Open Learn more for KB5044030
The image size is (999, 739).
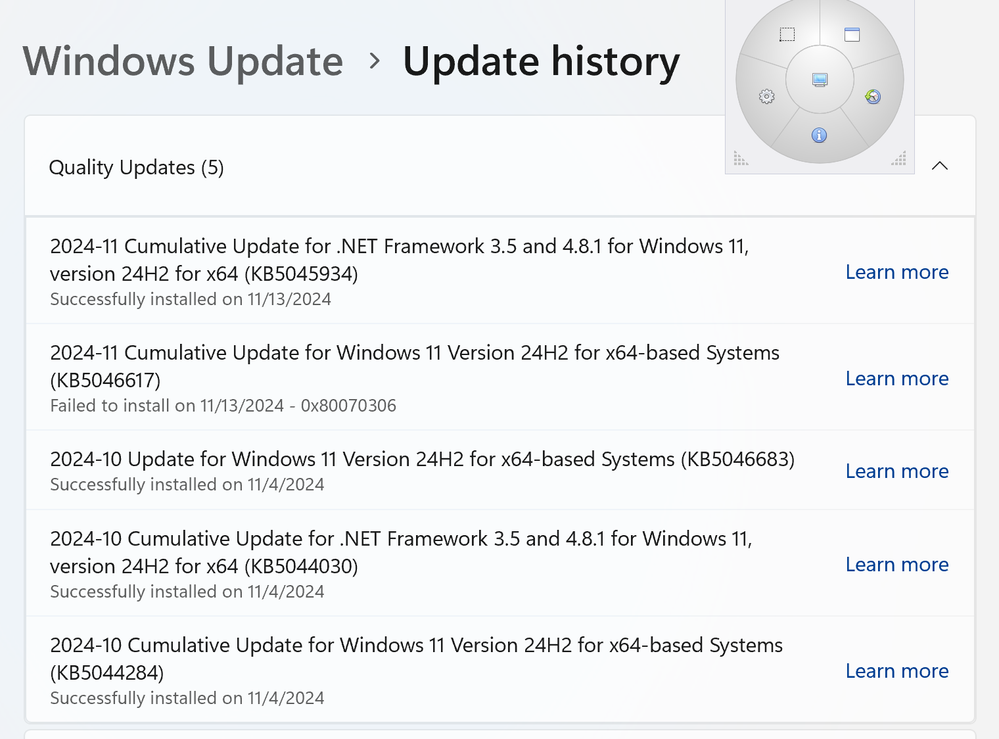pos(897,564)
